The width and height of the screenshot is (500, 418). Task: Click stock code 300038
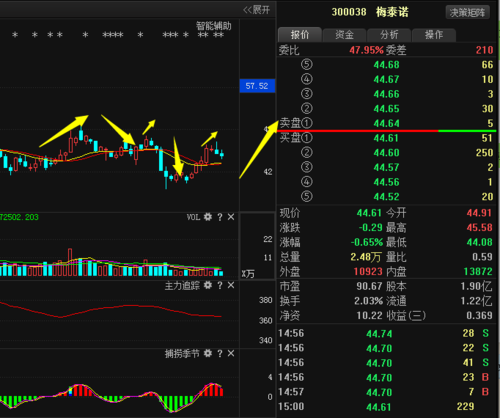[x=349, y=12]
